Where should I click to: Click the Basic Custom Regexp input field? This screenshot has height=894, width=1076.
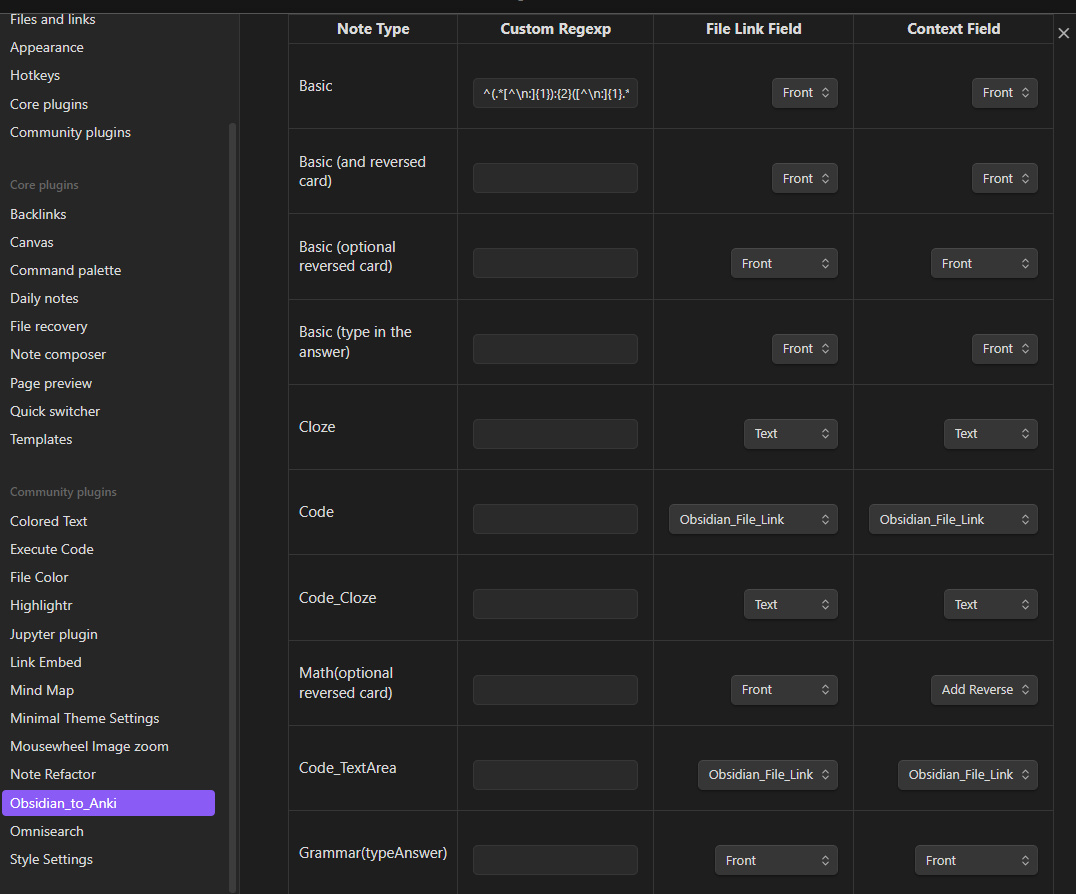555,95
